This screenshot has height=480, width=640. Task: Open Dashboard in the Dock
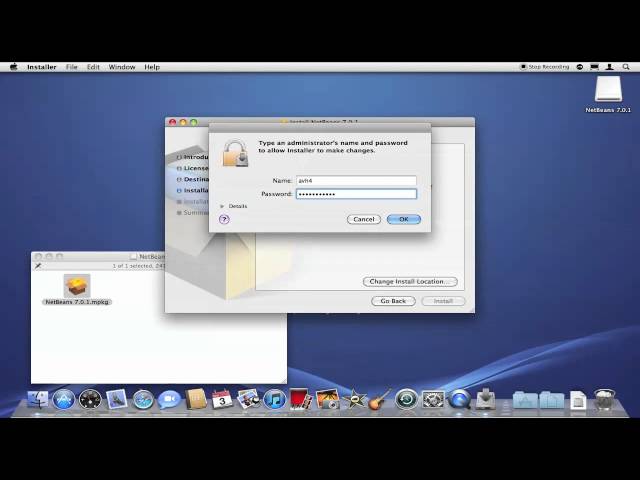[x=90, y=399]
